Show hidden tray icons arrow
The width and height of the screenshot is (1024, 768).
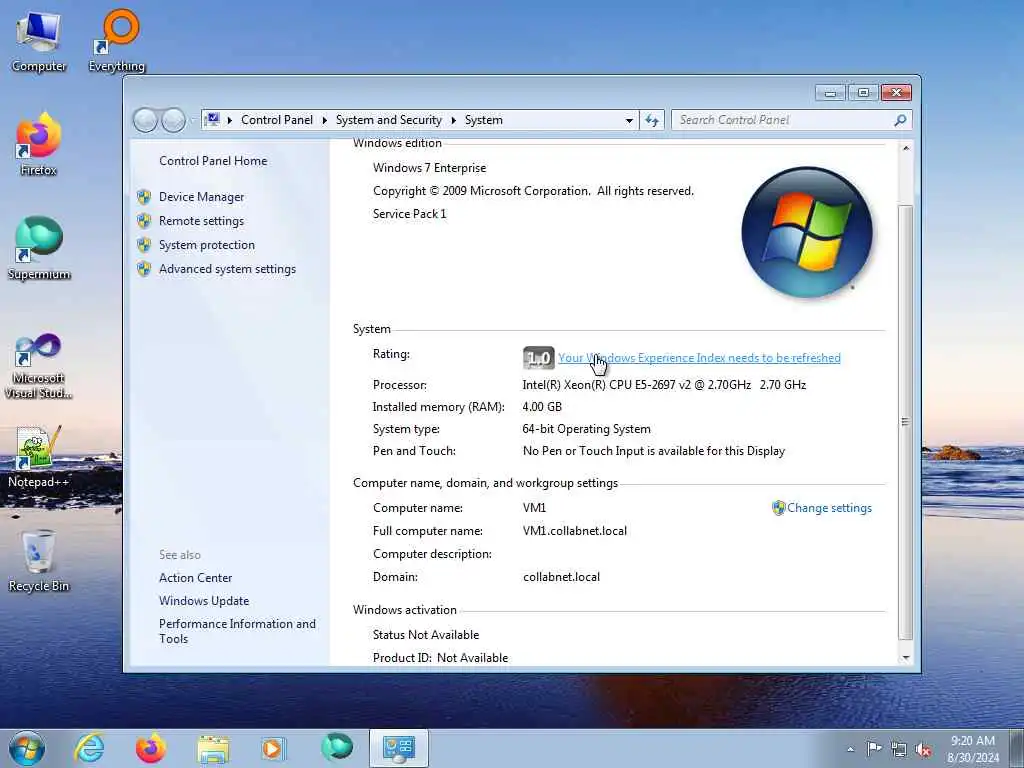coord(850,750)
